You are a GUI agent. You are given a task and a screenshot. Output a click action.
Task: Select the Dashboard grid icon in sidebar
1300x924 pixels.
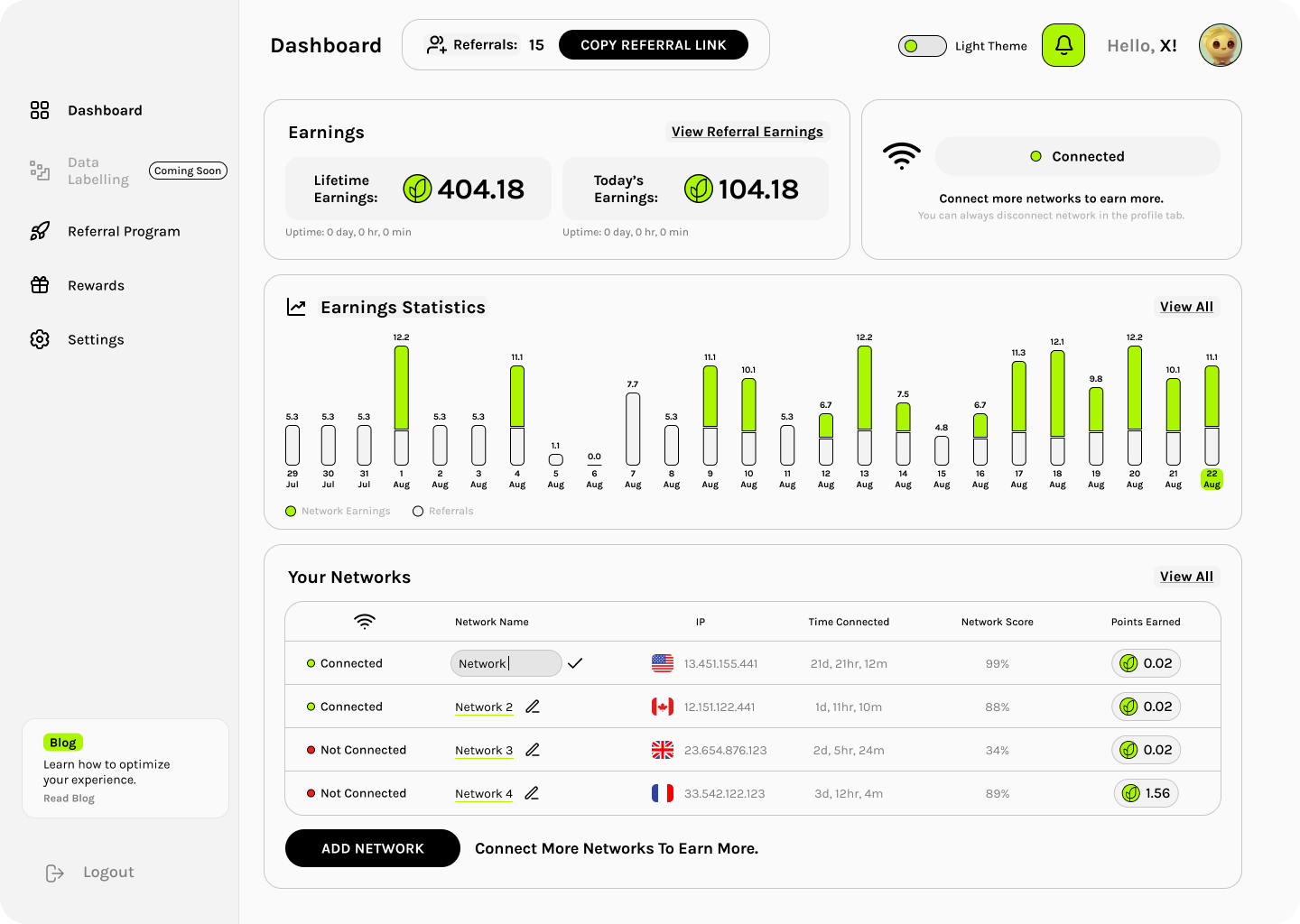(40, 110)
